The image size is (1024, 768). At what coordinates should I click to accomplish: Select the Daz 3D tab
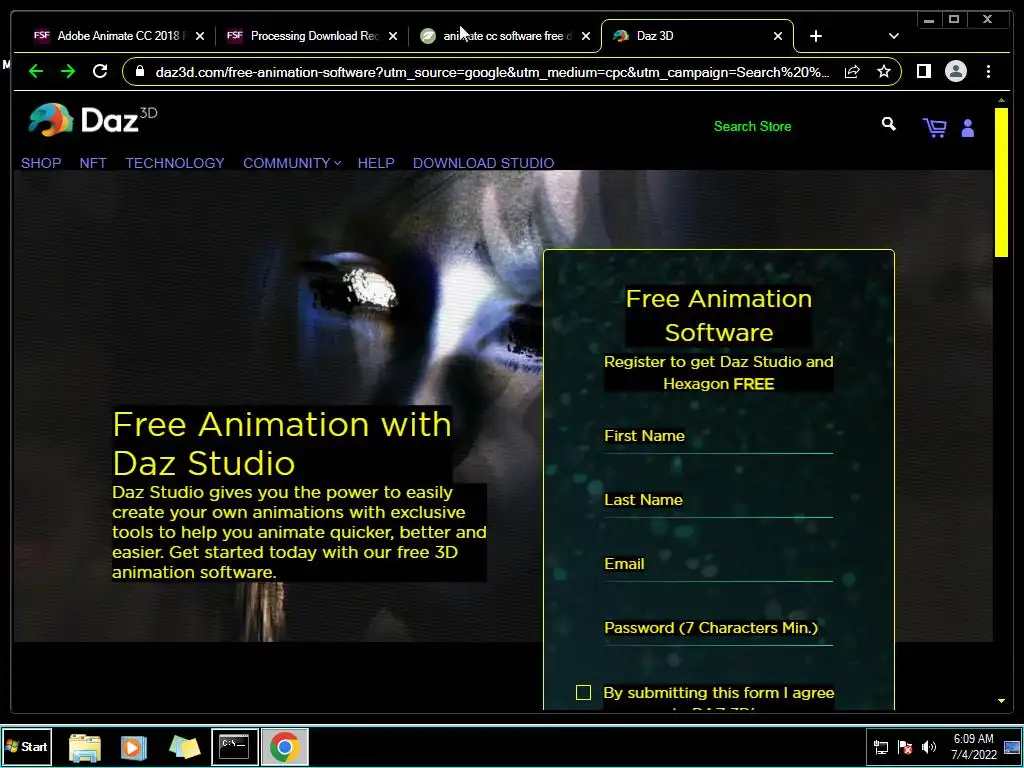[x=696, y=36]
